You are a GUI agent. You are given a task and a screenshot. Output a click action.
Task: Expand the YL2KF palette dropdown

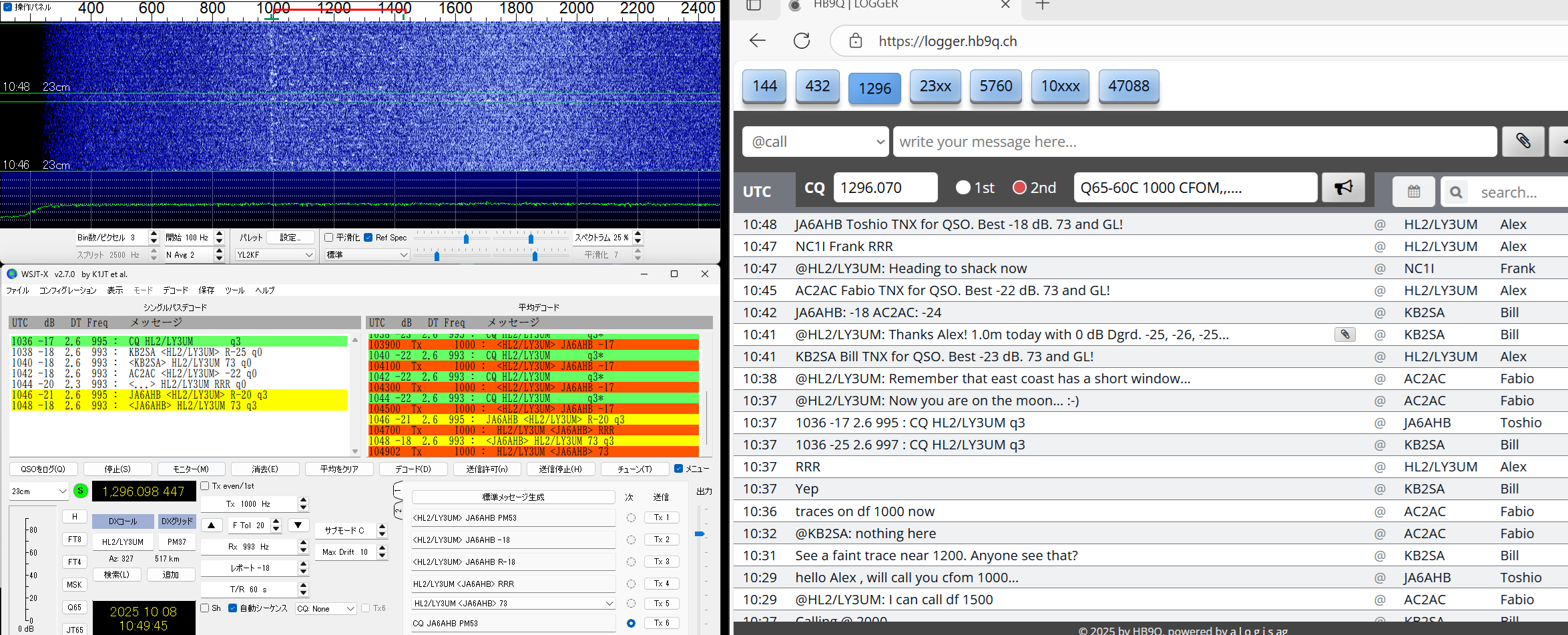(x=274, y=255)
